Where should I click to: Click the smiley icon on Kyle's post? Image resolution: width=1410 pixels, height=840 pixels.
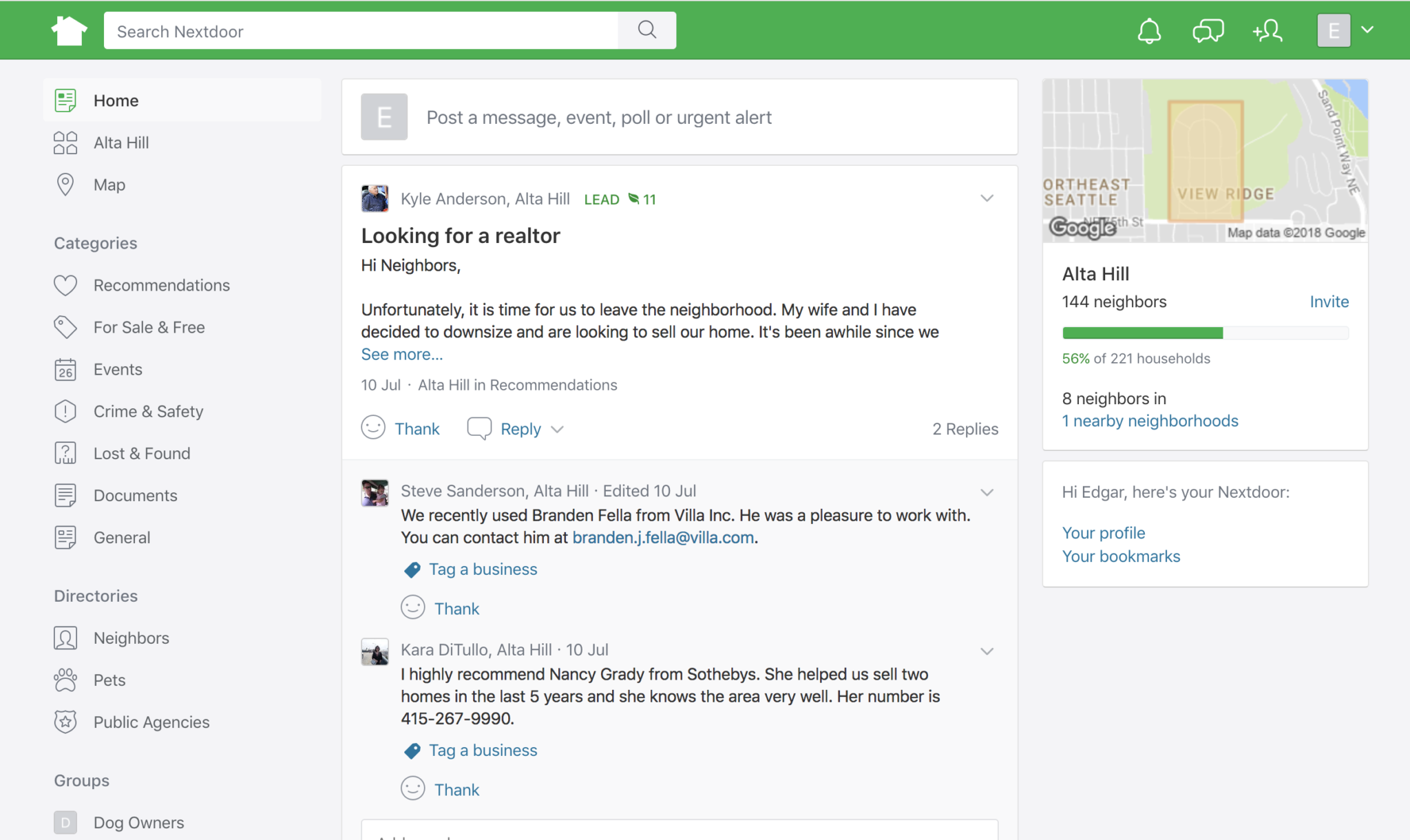[x=373, y=428]
